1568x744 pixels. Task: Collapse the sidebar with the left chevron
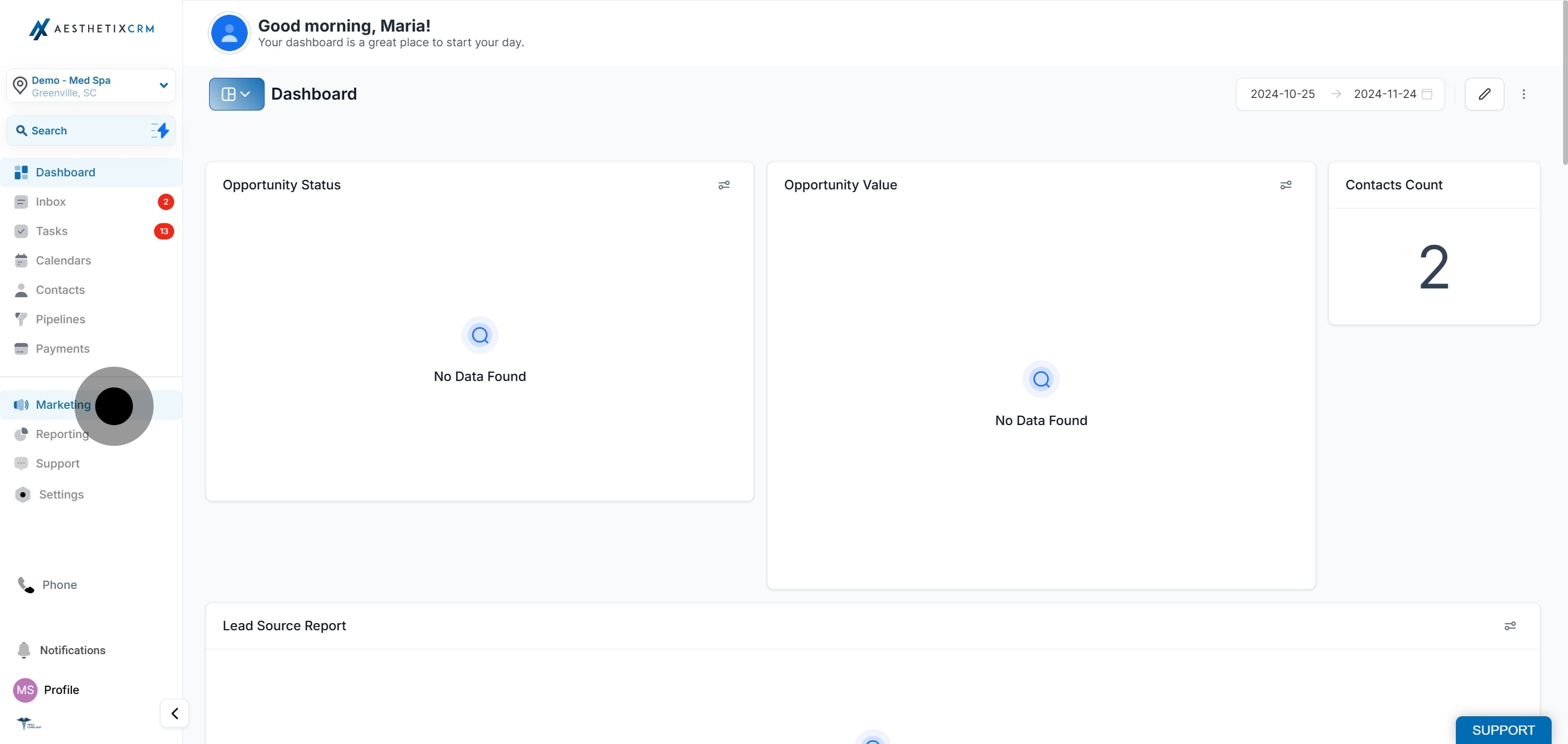[175, 713]
